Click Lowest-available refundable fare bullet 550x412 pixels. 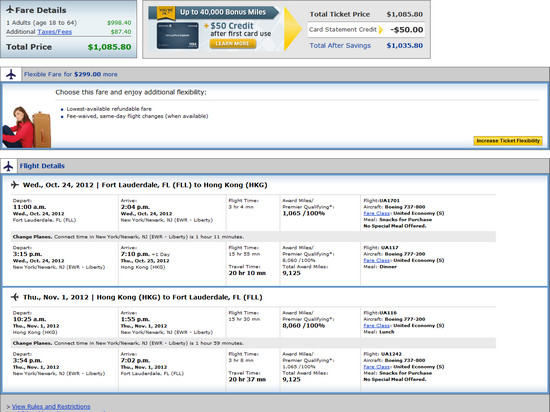pos(109,109)
